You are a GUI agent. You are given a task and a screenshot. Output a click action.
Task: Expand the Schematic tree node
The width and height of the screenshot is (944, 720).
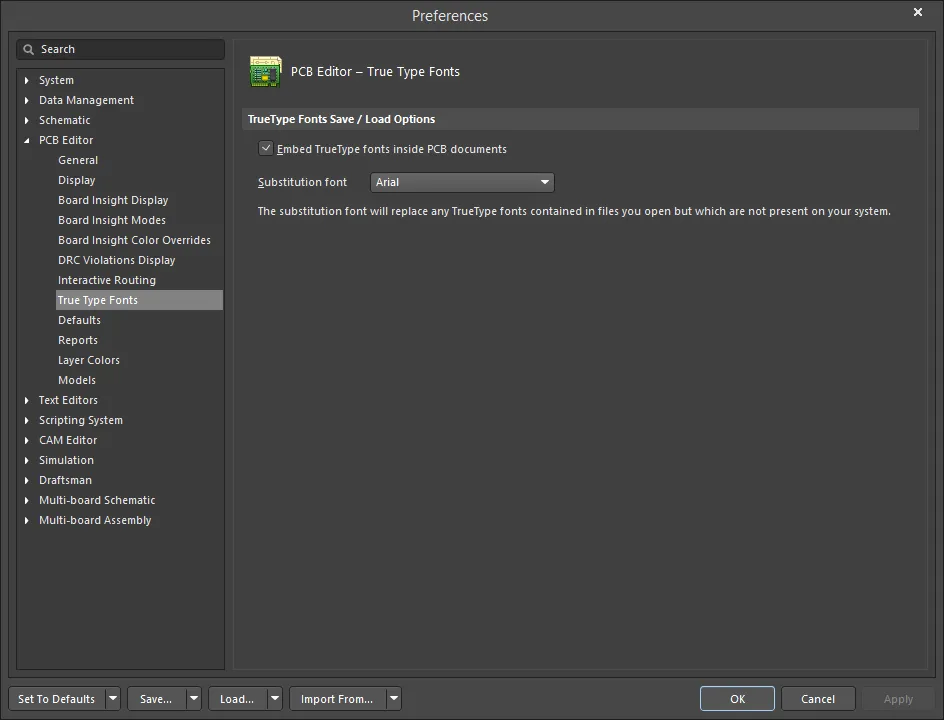pyautogui.click(x=26, y=120)
